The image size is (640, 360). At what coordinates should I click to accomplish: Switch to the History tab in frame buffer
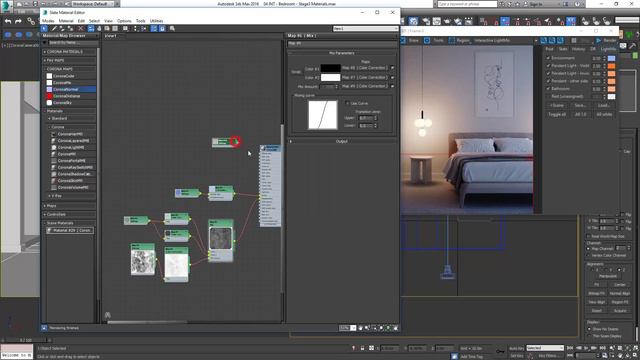click(578, 49)
